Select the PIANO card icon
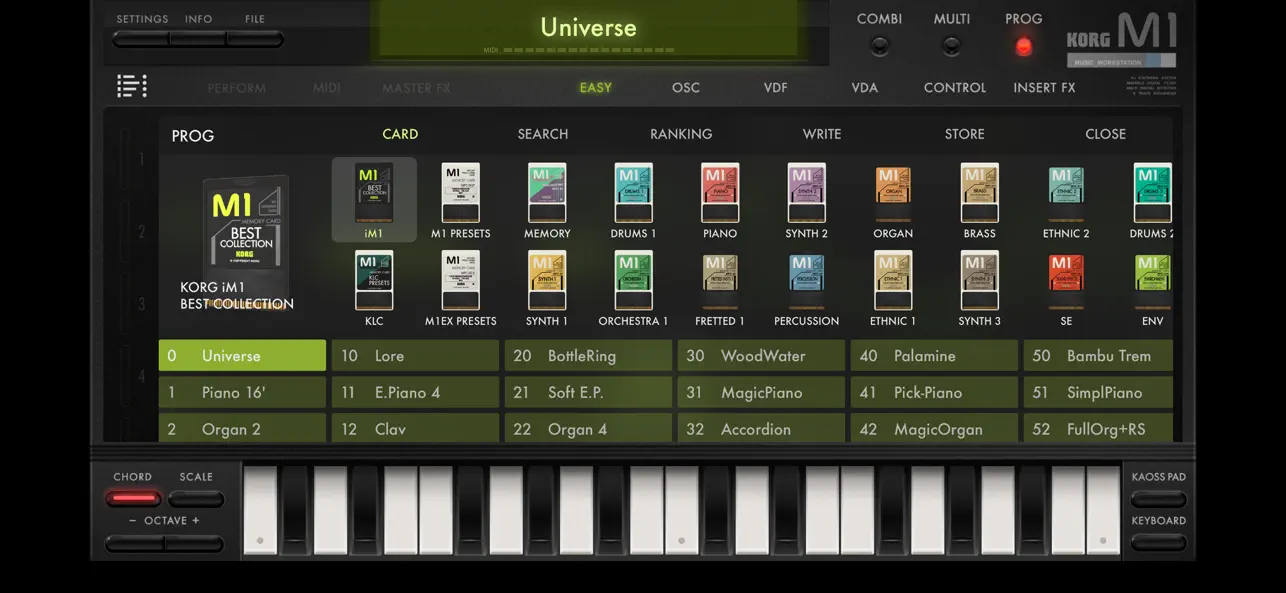 [720, 192]
